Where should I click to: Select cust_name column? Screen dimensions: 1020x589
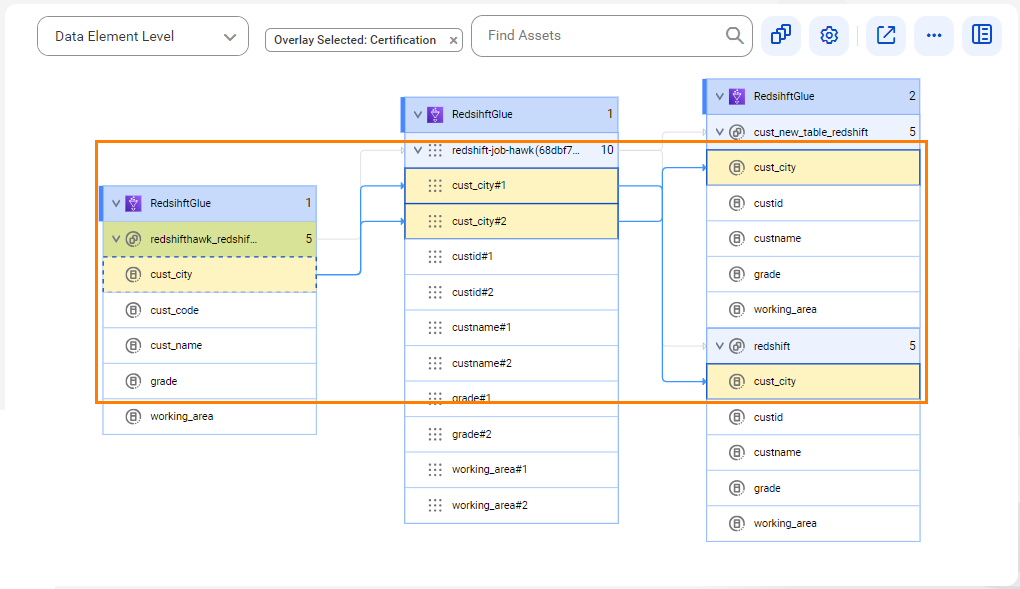[209, 346]
